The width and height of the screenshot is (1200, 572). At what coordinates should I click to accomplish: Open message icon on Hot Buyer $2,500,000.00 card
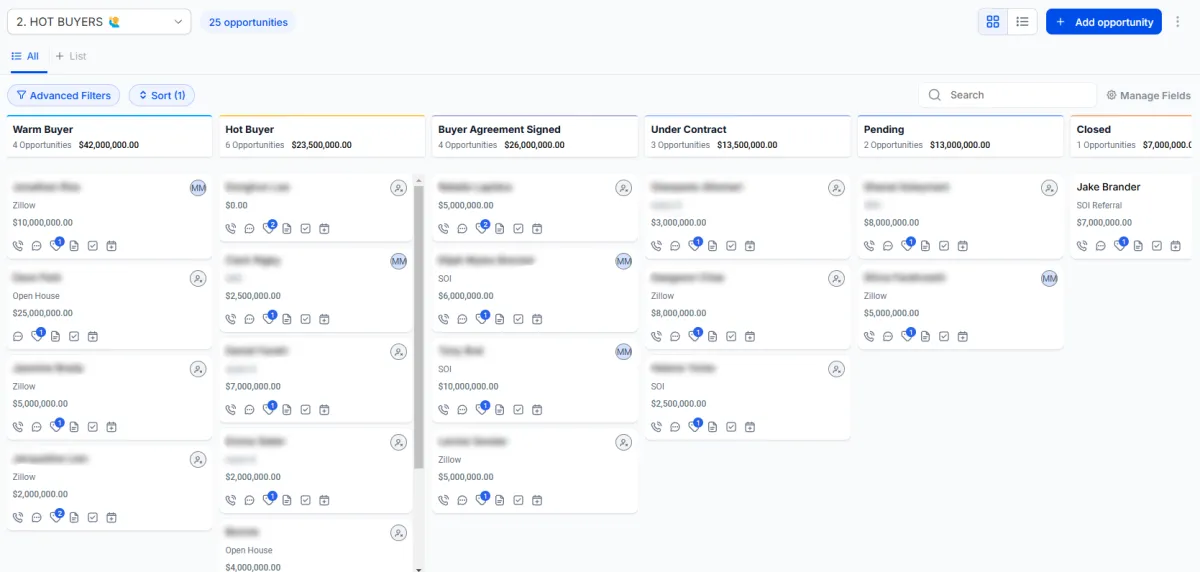pyautogui.click(x=249, y=319)
